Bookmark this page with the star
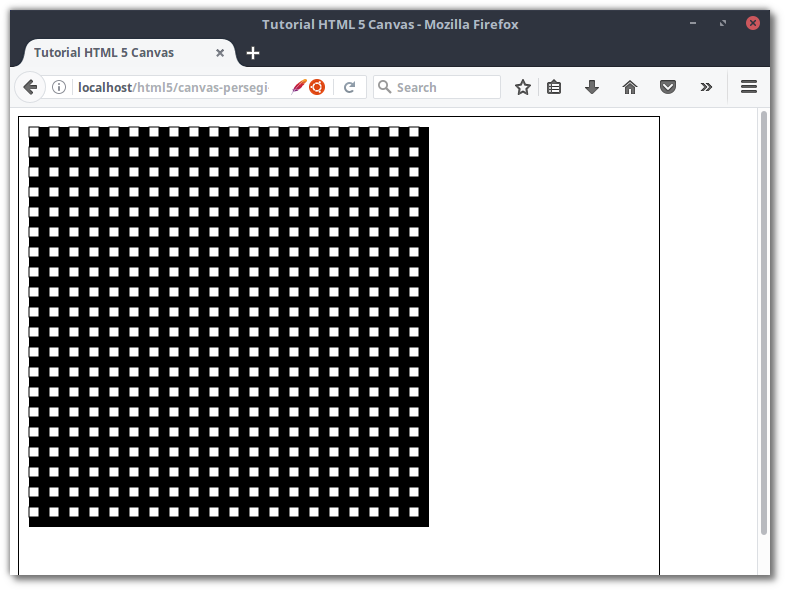This screenshot has width=786, height=591. click(522, 87)
